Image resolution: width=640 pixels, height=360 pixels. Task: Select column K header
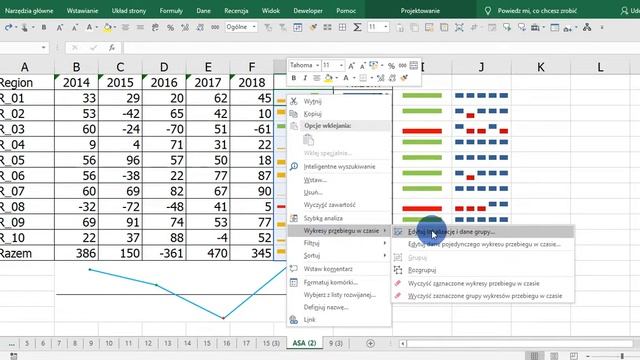pos(540,67)
